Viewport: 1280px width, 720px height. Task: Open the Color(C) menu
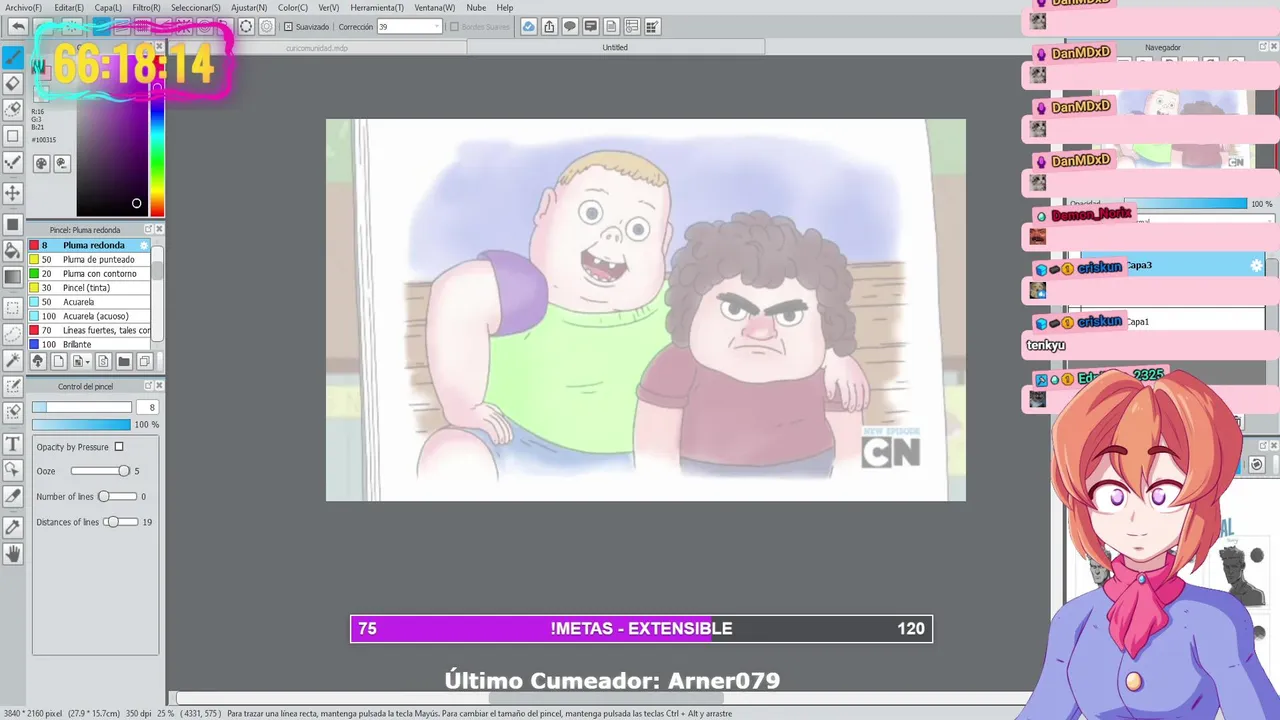coord(293,7)
